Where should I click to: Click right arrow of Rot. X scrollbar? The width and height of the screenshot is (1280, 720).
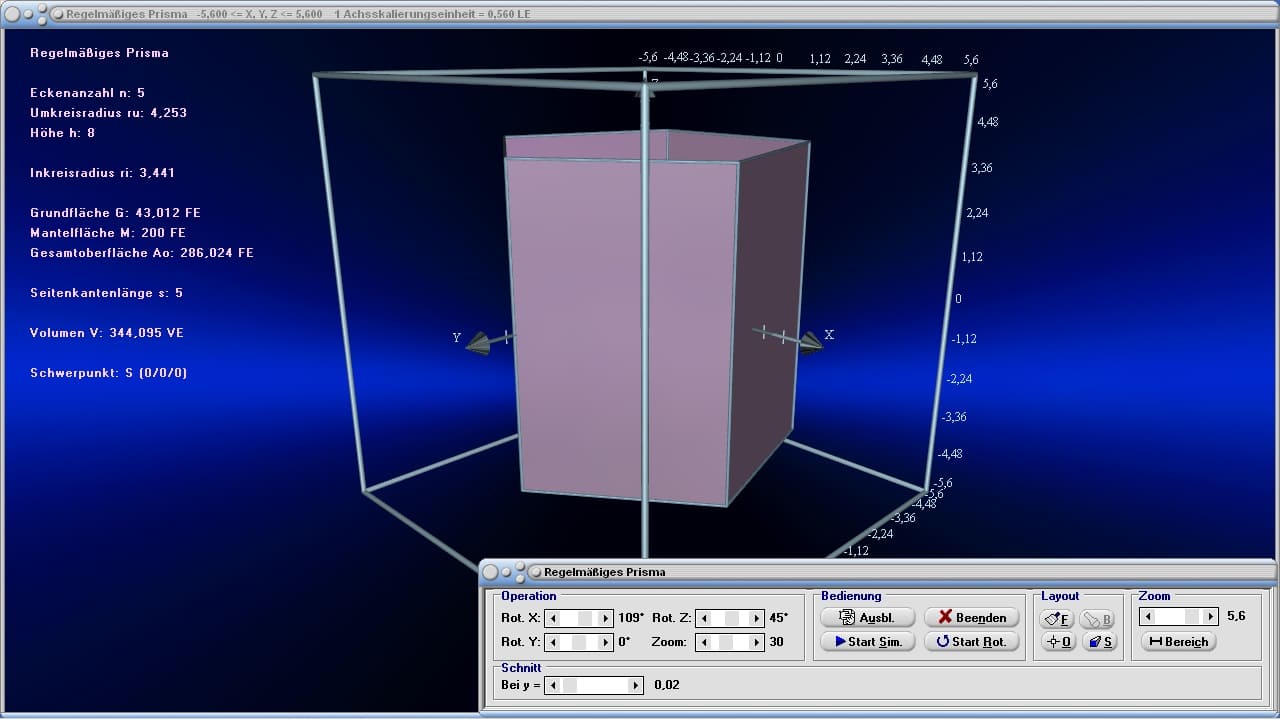[x=605, y=618]
